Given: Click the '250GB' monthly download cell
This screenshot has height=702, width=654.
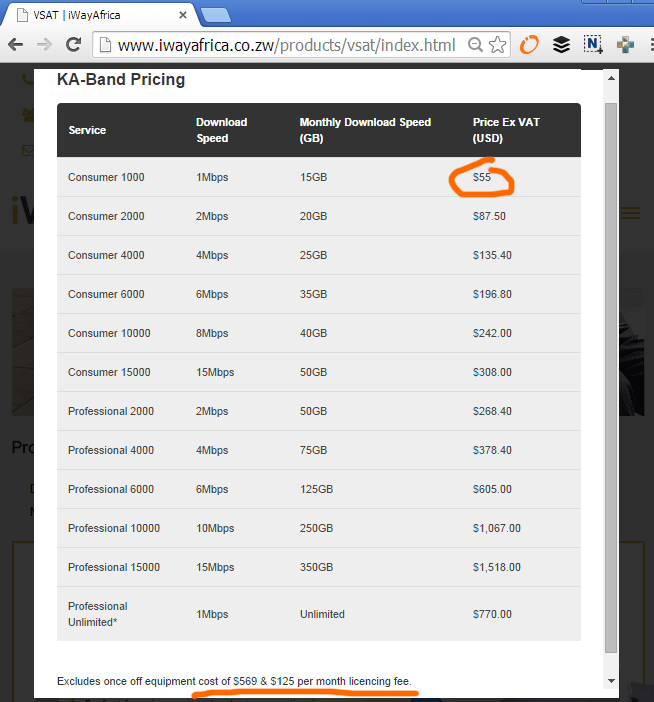Looking at the screenshot, I should point(316,528).
